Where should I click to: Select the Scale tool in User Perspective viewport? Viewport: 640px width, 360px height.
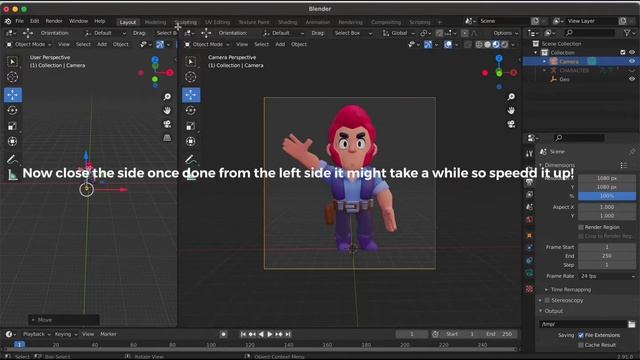(x=13, y=126)
